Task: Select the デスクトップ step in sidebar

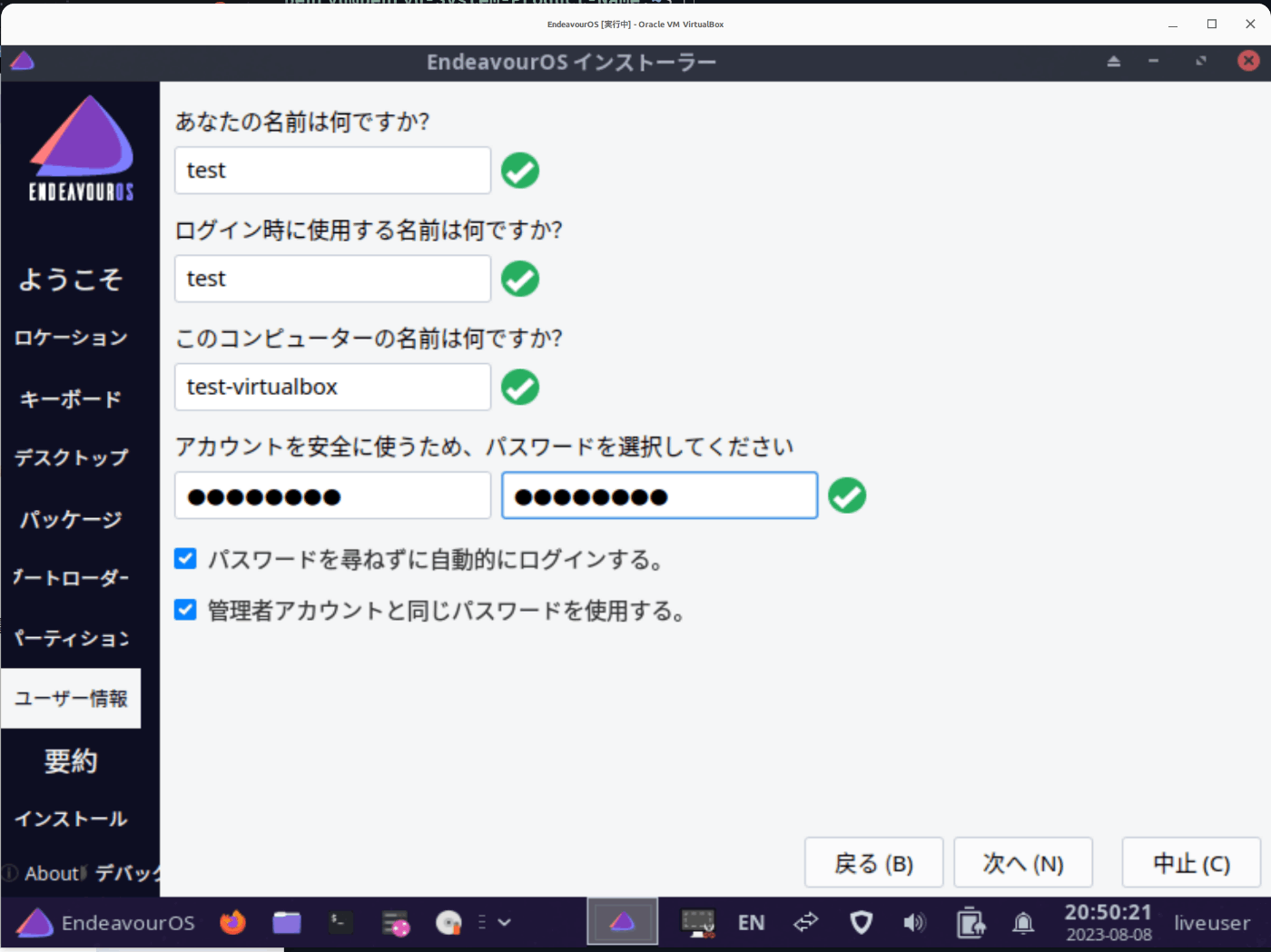Action: coord(71,457)
